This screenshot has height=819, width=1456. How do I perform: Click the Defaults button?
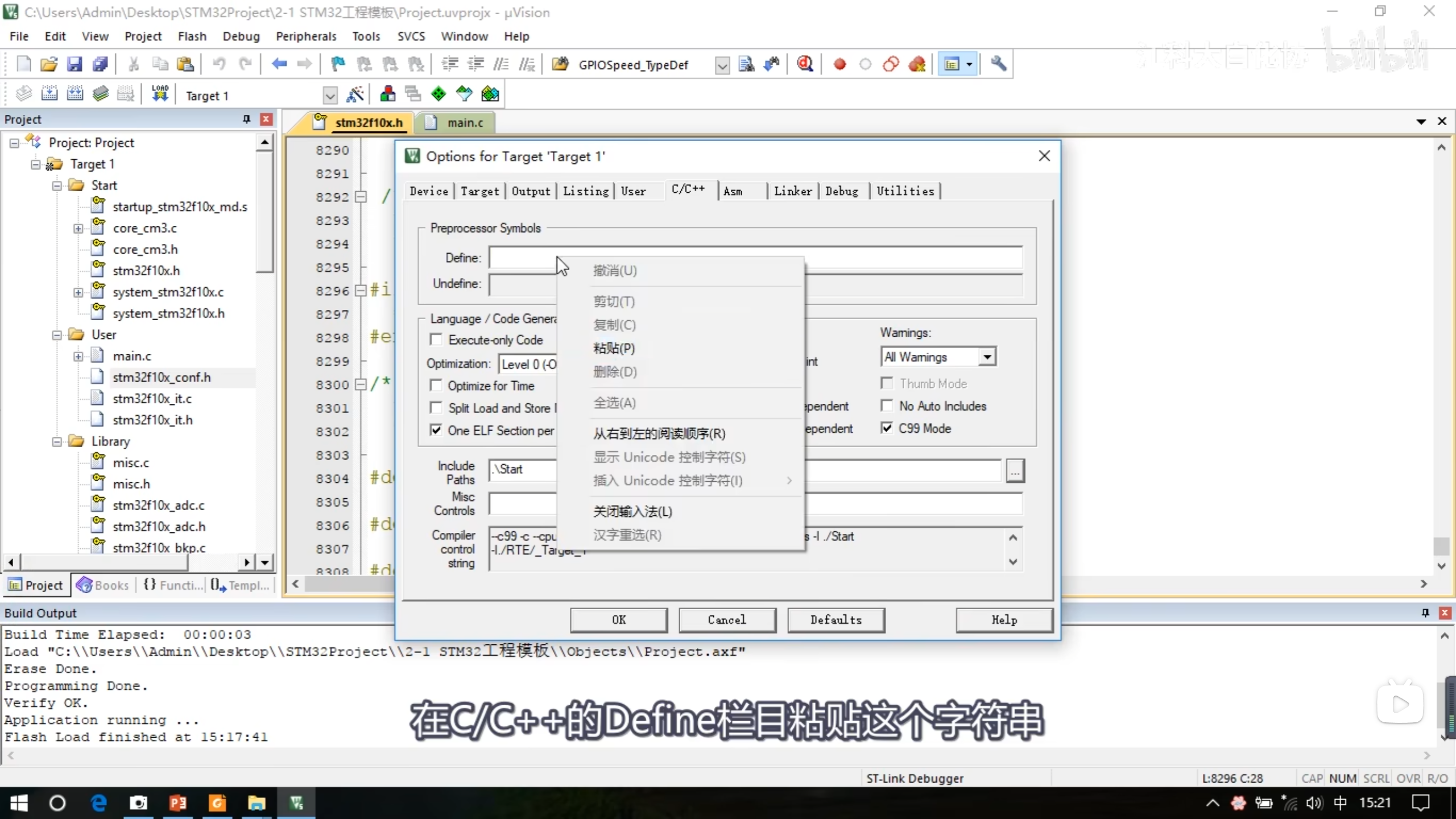[835, 620]
